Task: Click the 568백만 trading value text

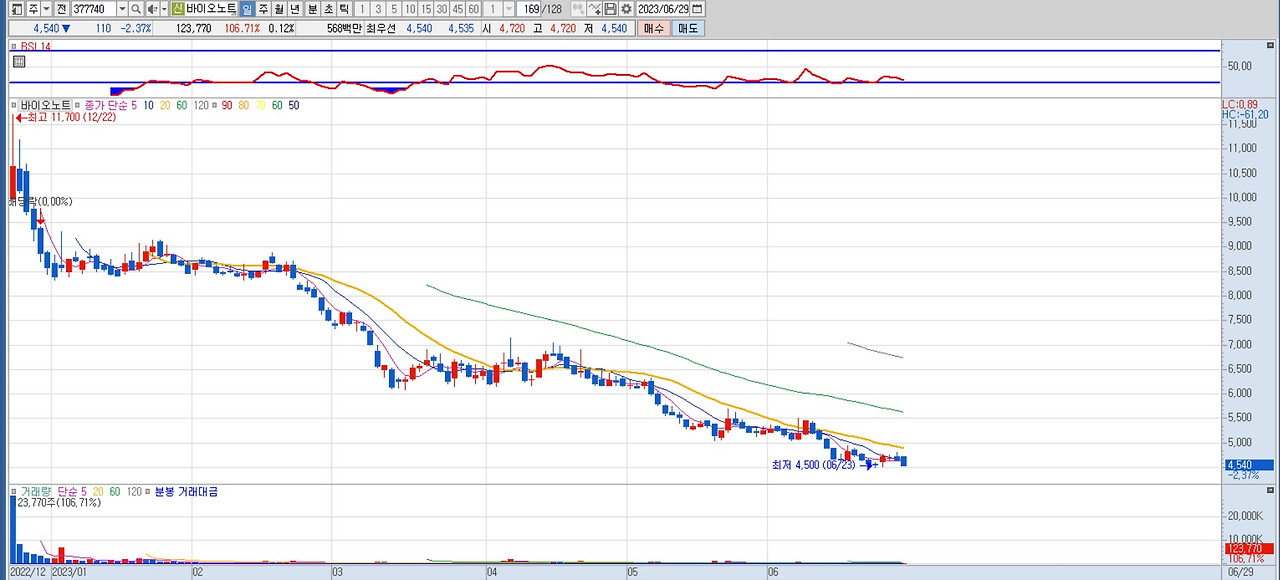Action: pos(345,28)
